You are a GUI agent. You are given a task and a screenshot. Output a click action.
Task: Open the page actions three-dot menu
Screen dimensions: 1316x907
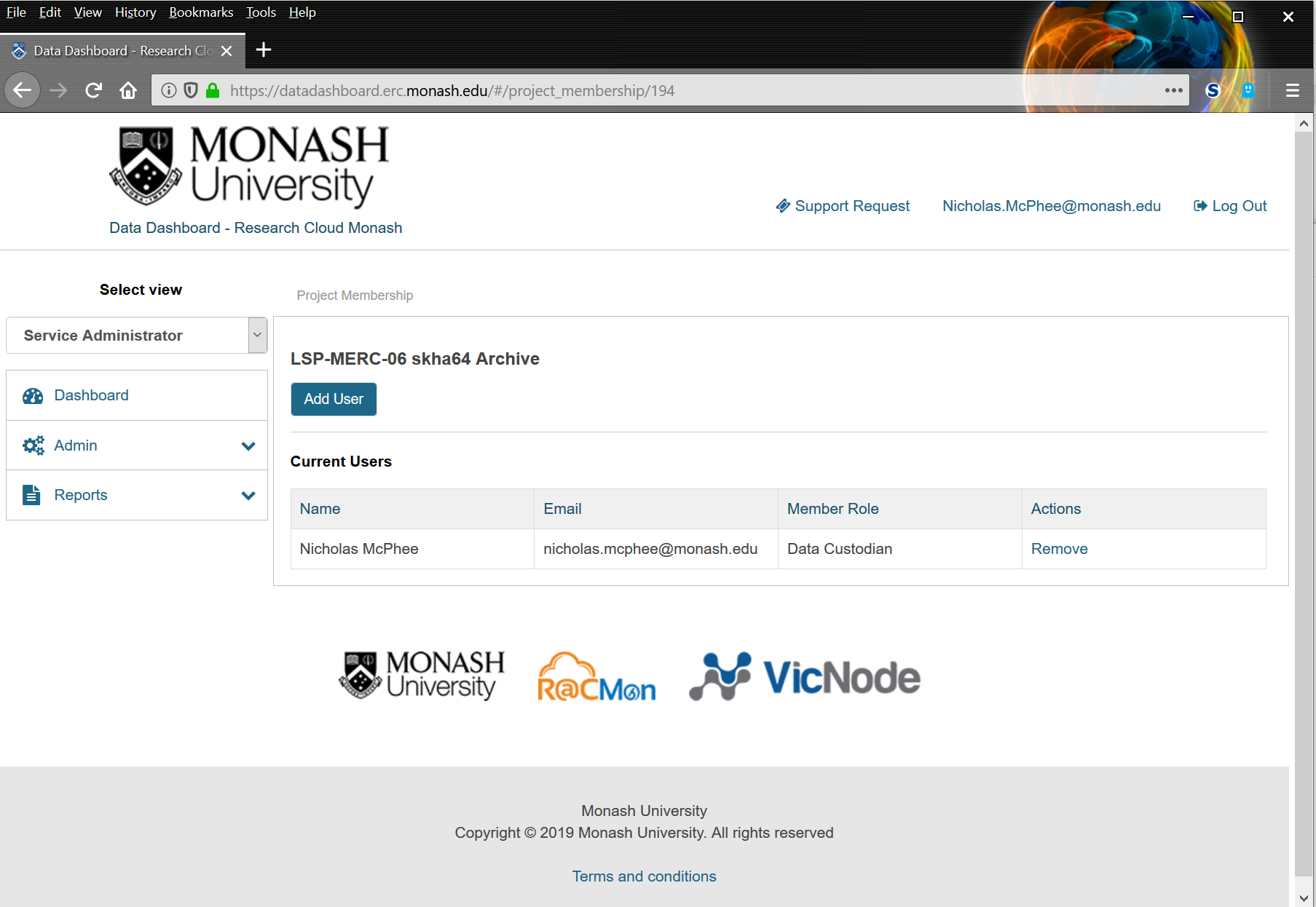point(1173,90)
